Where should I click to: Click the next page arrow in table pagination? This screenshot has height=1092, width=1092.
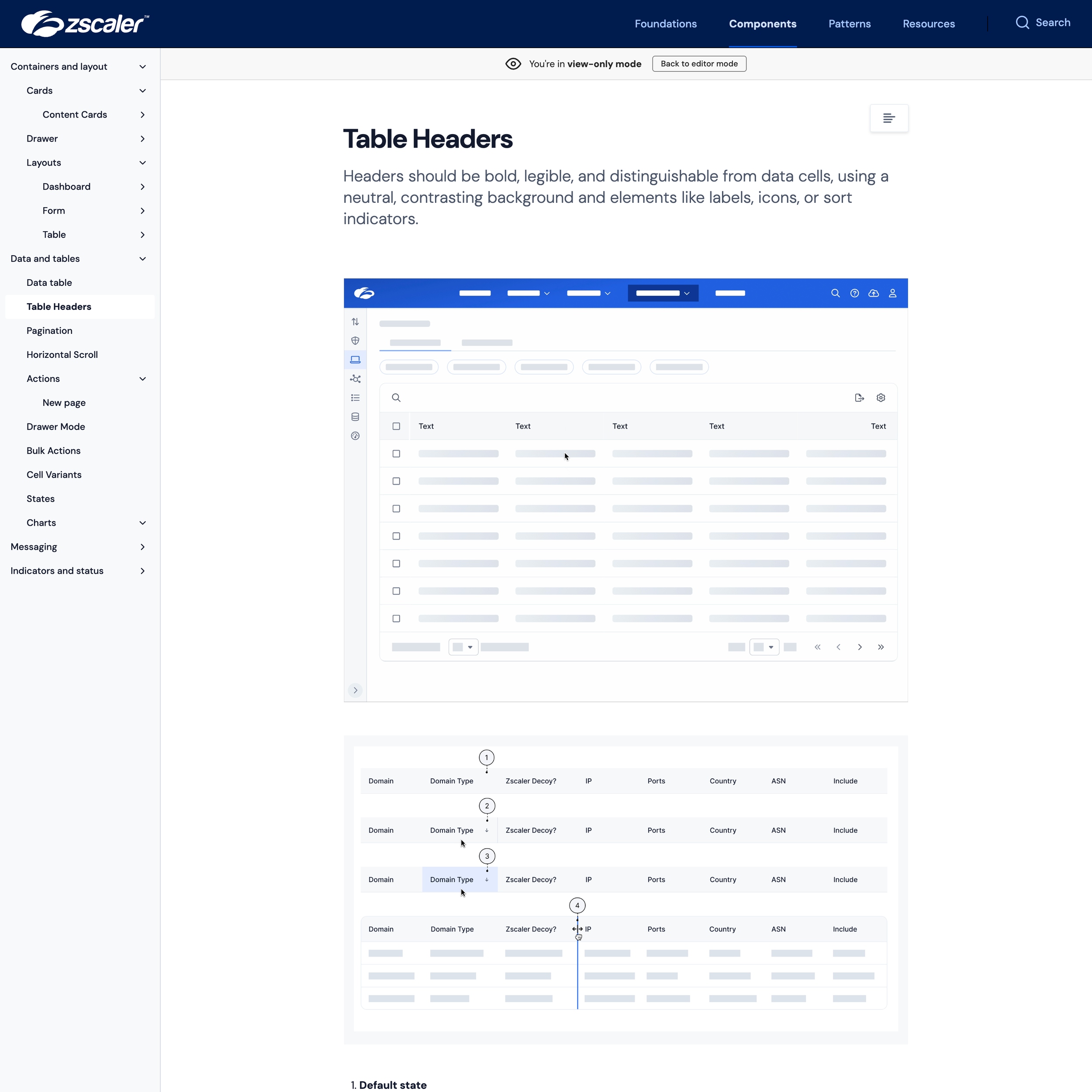click(860, 647)
